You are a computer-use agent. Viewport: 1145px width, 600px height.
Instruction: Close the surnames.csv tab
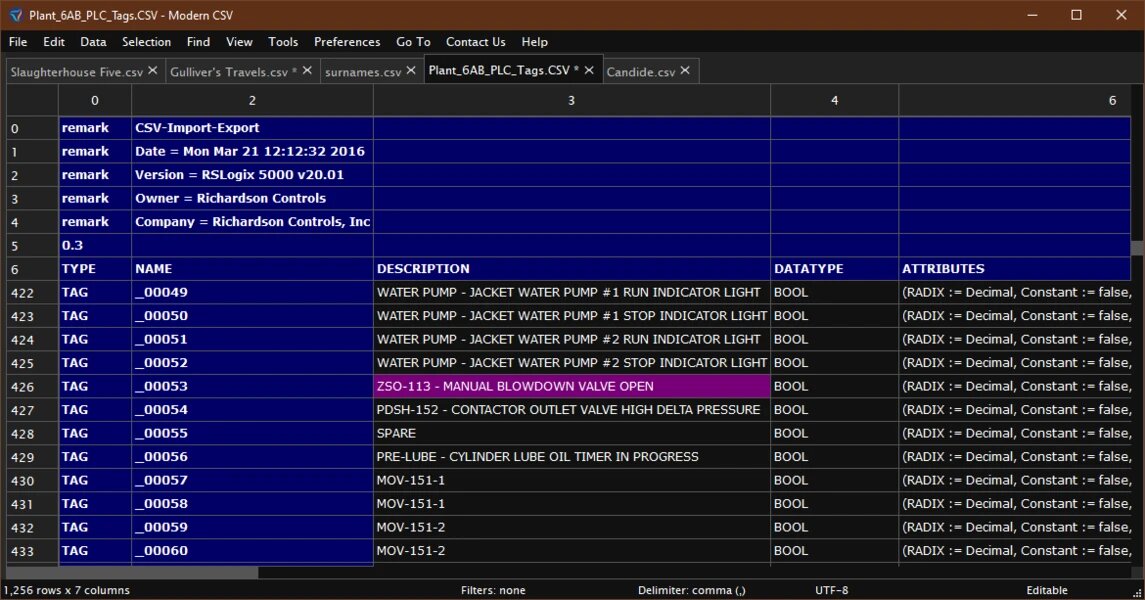(x=411, y=71)
